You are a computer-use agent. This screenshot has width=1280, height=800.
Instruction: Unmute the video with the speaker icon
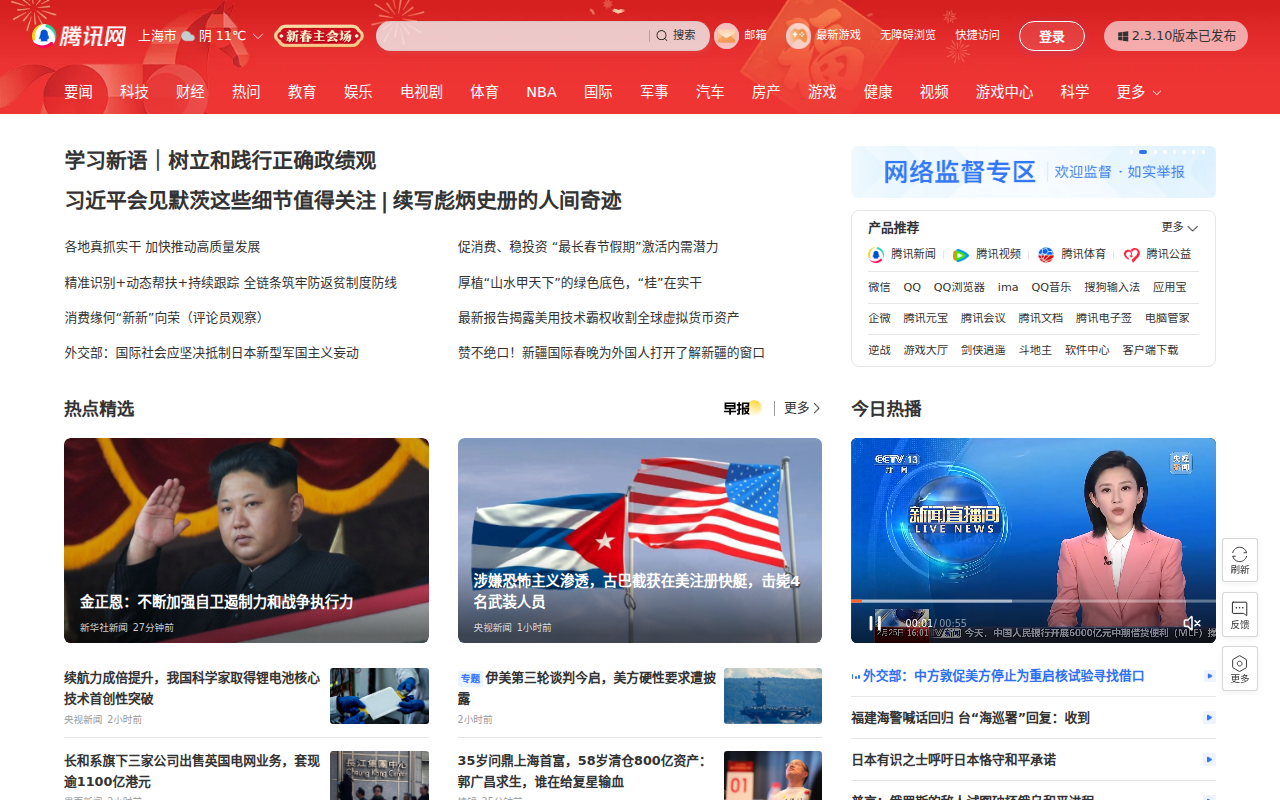pos(1191,623)
